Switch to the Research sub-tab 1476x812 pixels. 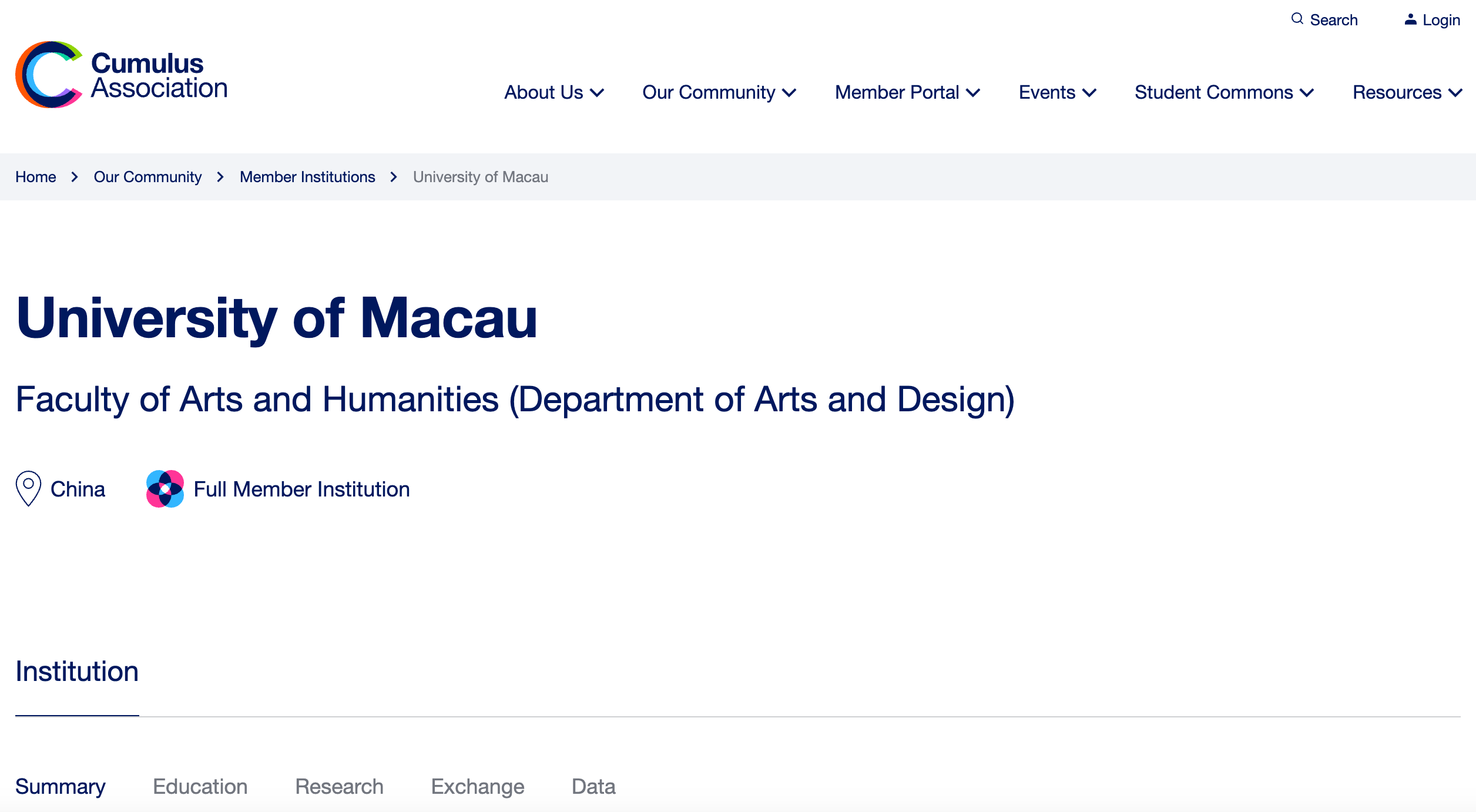pos(339,787)
